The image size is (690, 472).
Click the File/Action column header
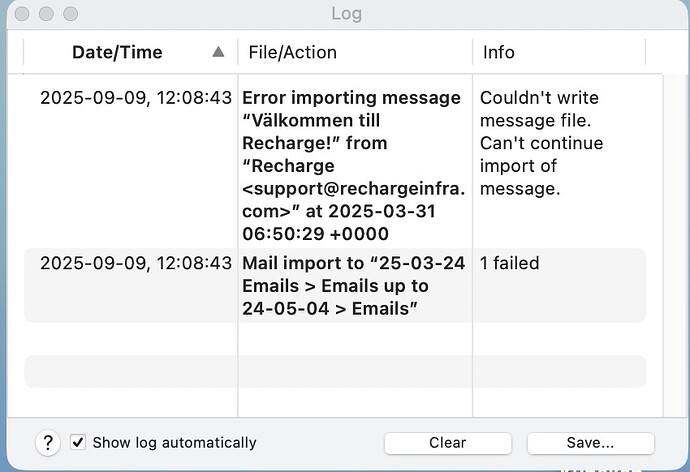pyautogui.click(x=293, y=52)
